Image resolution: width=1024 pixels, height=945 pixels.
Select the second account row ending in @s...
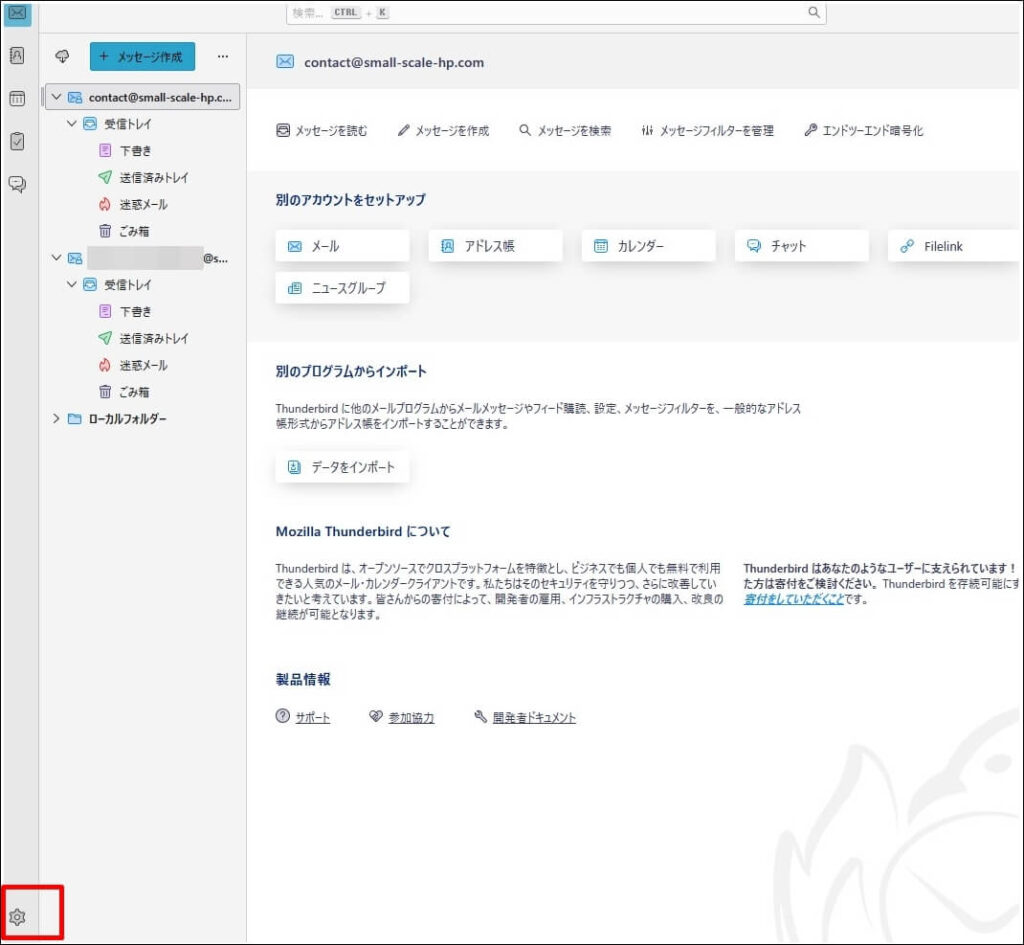tap(142, 258)
